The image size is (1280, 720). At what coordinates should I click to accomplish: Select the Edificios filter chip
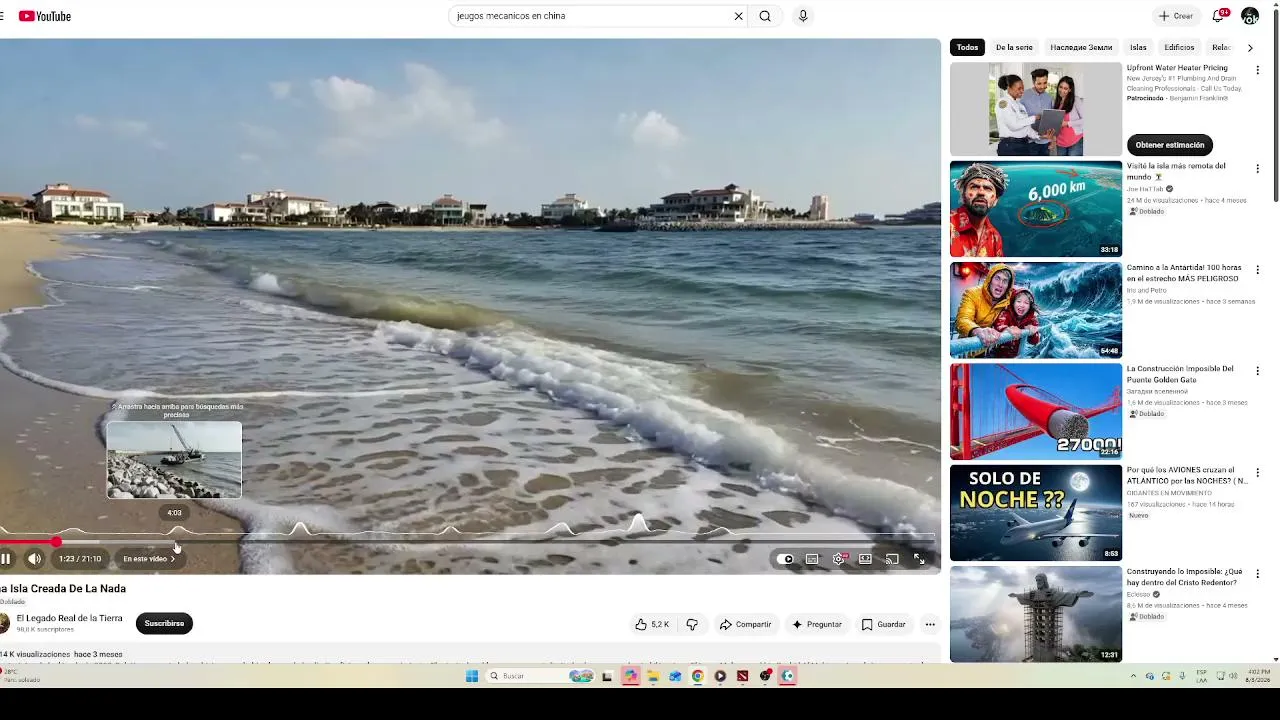[1179, 47]
